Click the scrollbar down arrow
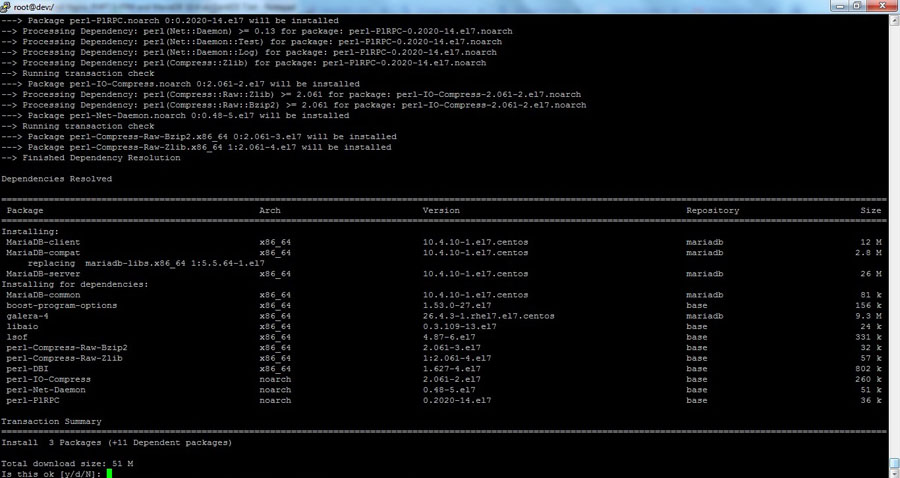 (x=894, y=473)
